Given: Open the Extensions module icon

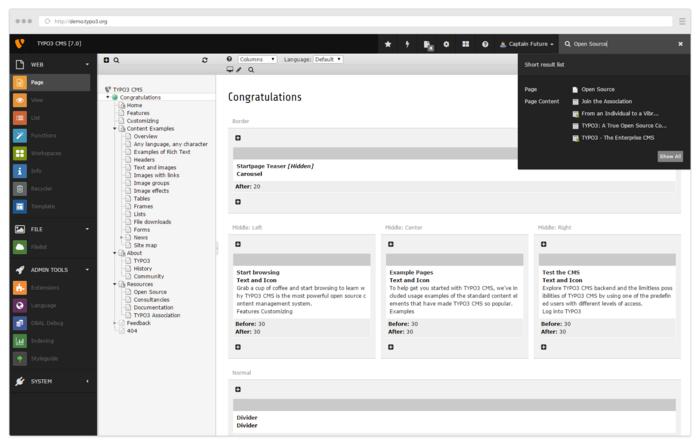Looking at the screenshot, I should point(21,288).
